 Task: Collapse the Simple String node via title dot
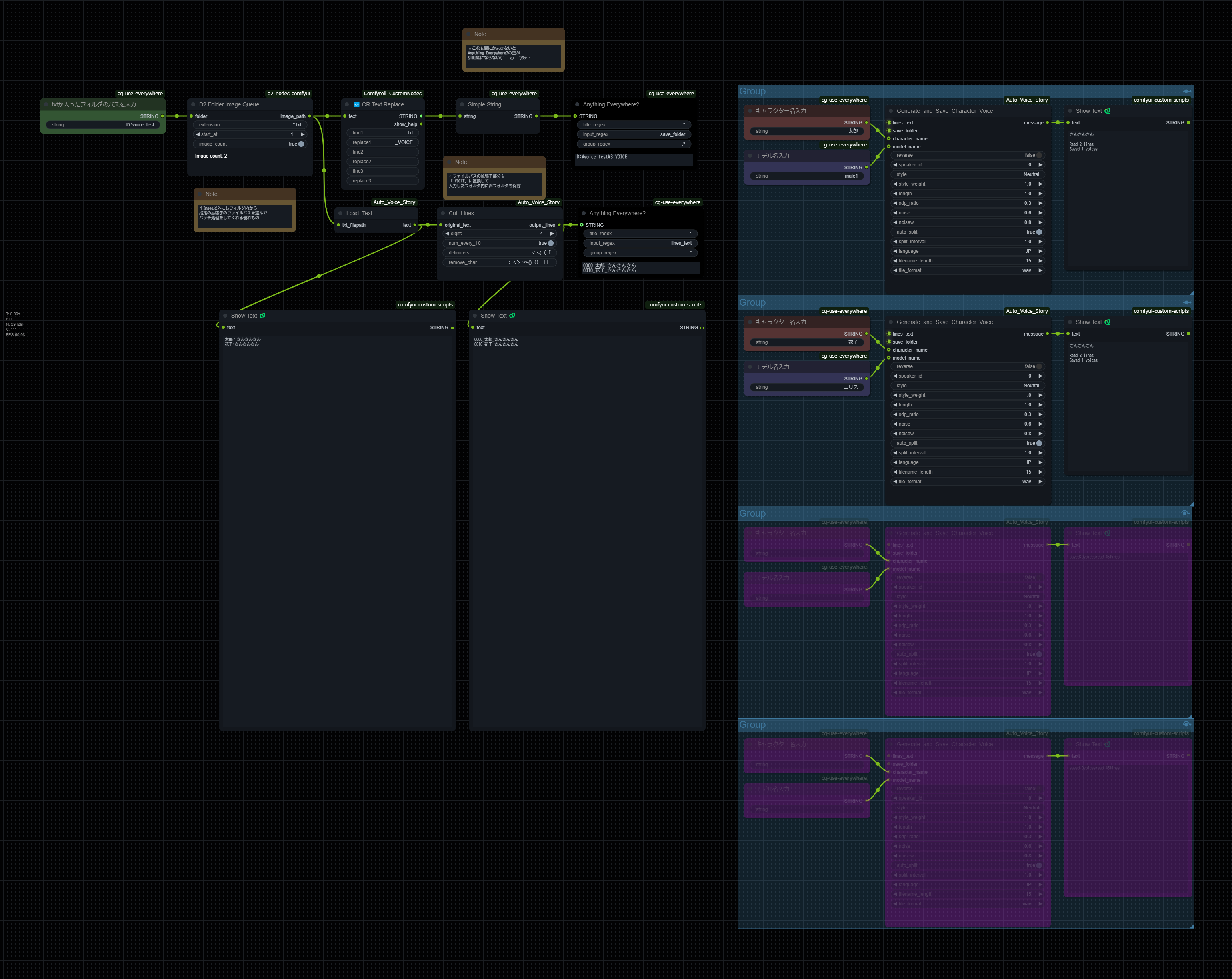pos(462,104)
